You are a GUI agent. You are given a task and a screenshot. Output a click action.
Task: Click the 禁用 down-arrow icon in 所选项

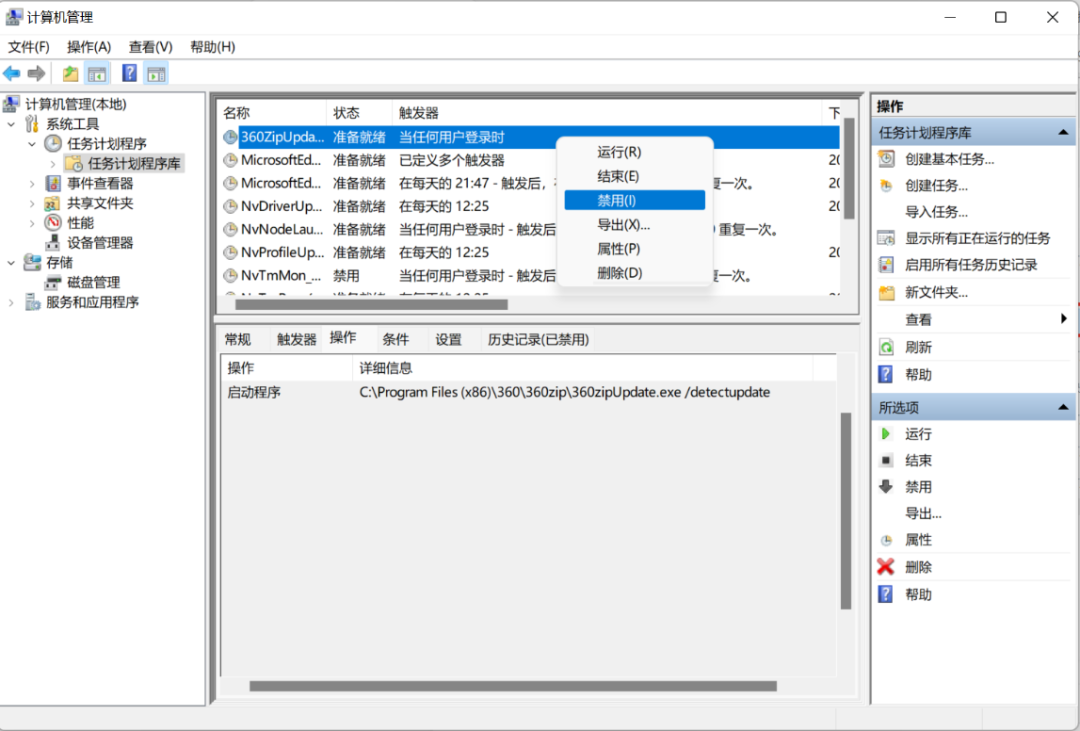tap(886, 486)
